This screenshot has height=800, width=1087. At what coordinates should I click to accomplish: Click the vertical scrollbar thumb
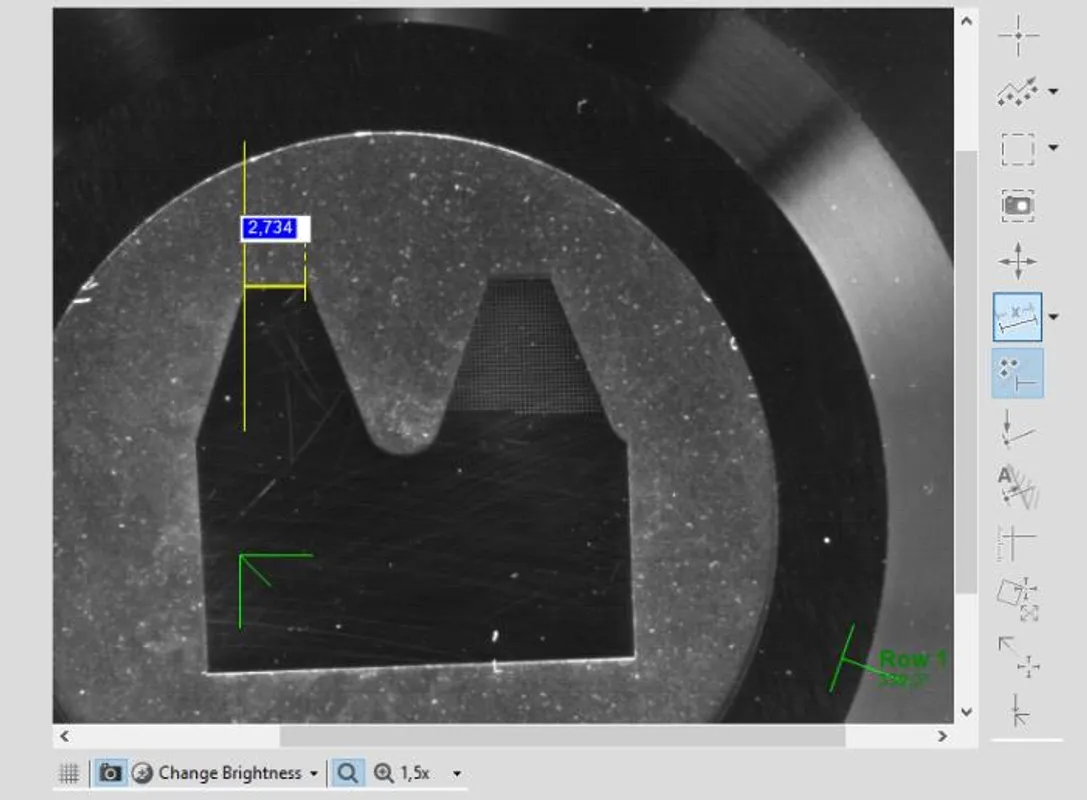[x=966, y=372]
